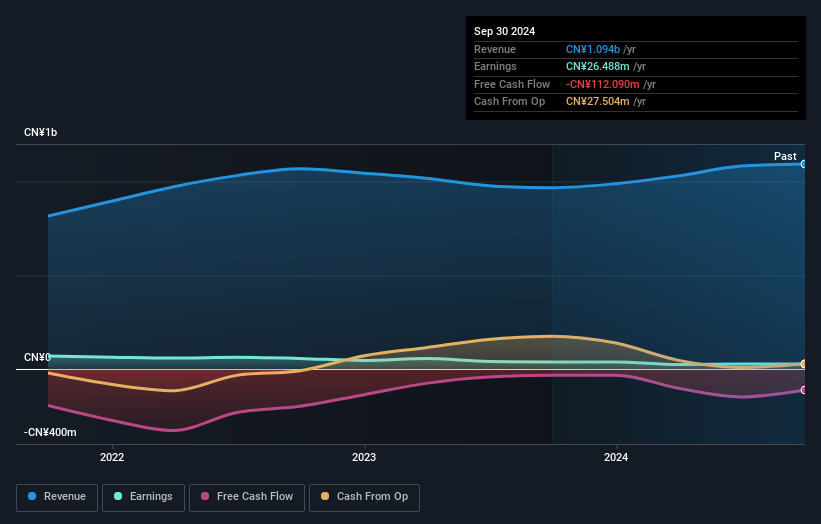Click the 2024 x-axis label

pos(616,458)
